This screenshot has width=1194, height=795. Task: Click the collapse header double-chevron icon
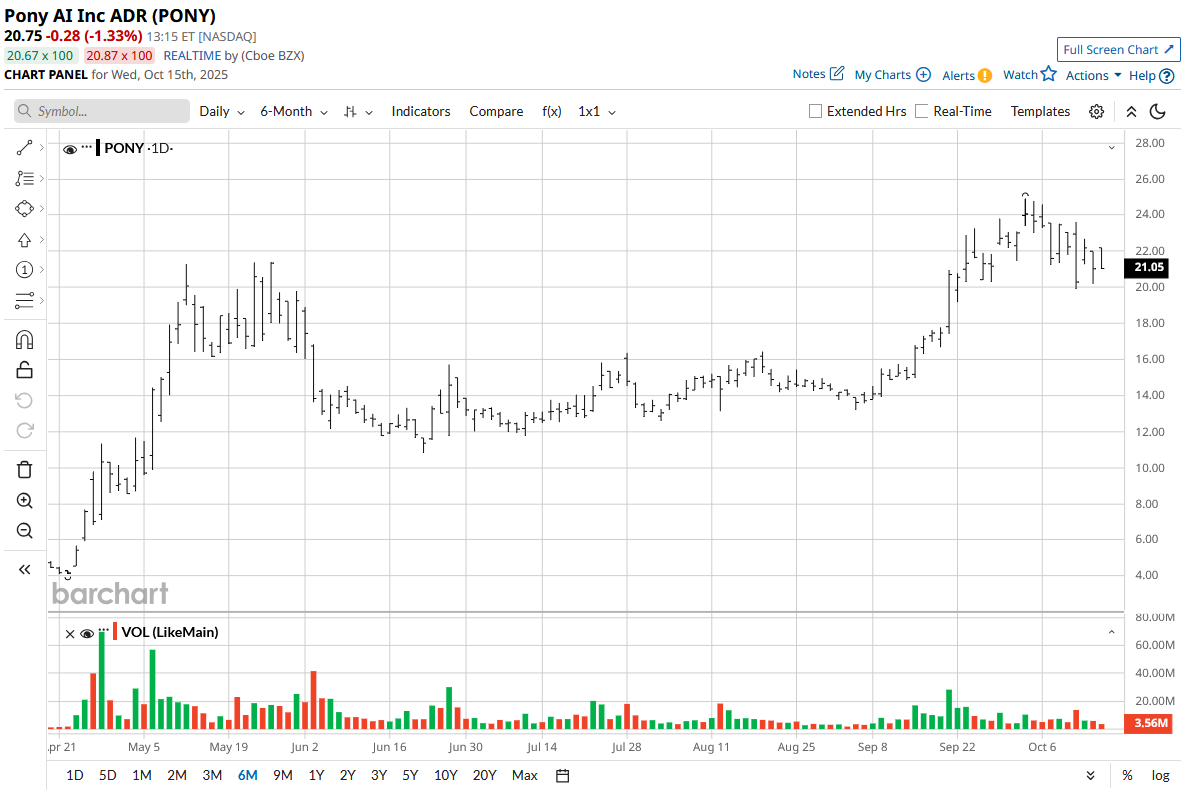1132,111
